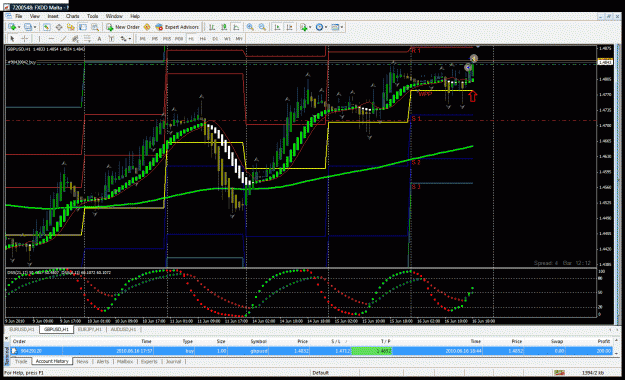Toggle Expert Advisors on or off

click(177, 27)
